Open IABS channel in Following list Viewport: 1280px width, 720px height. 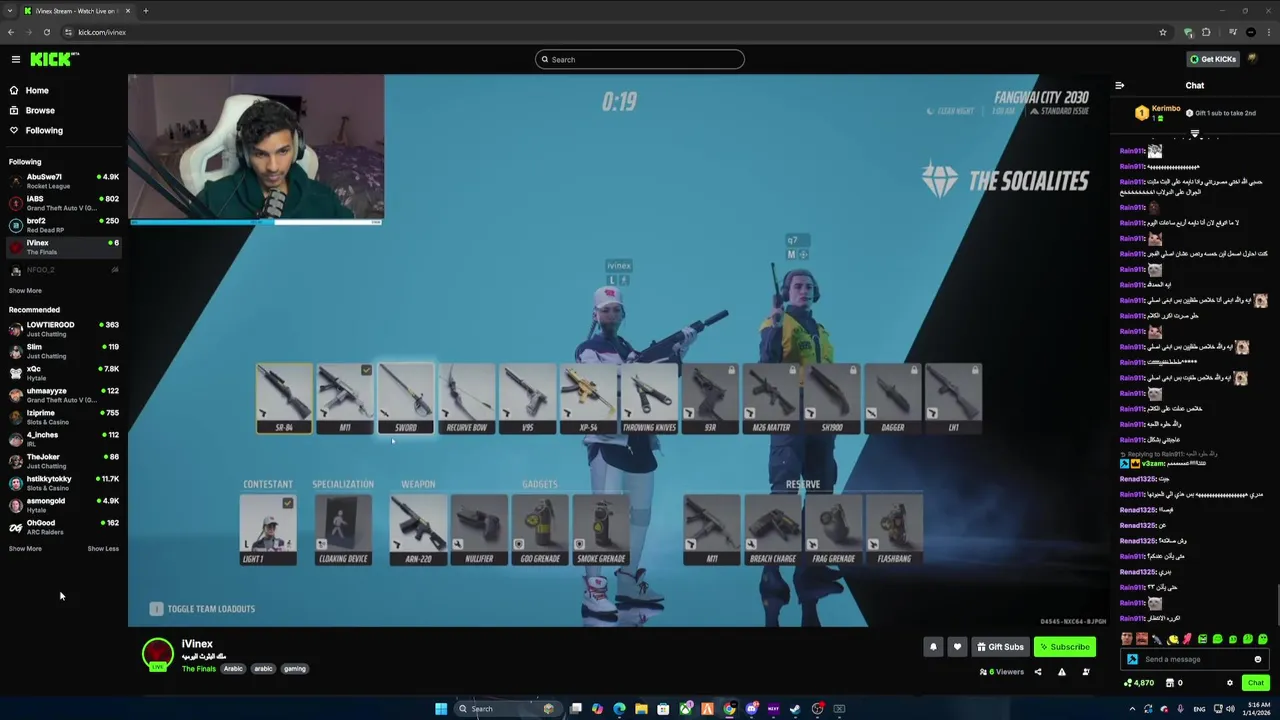point(63,203)
